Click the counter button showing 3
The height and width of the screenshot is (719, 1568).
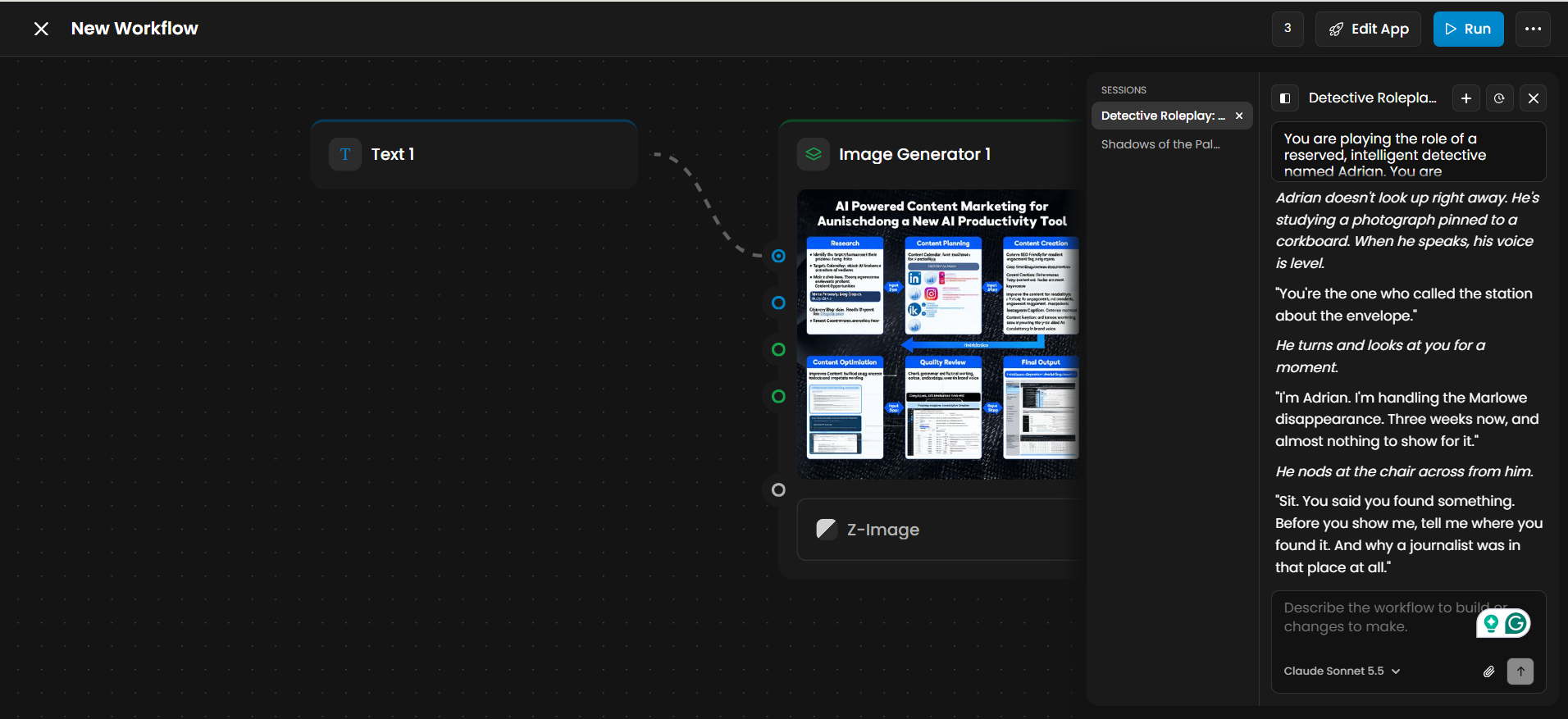[x=1288, y=29]
